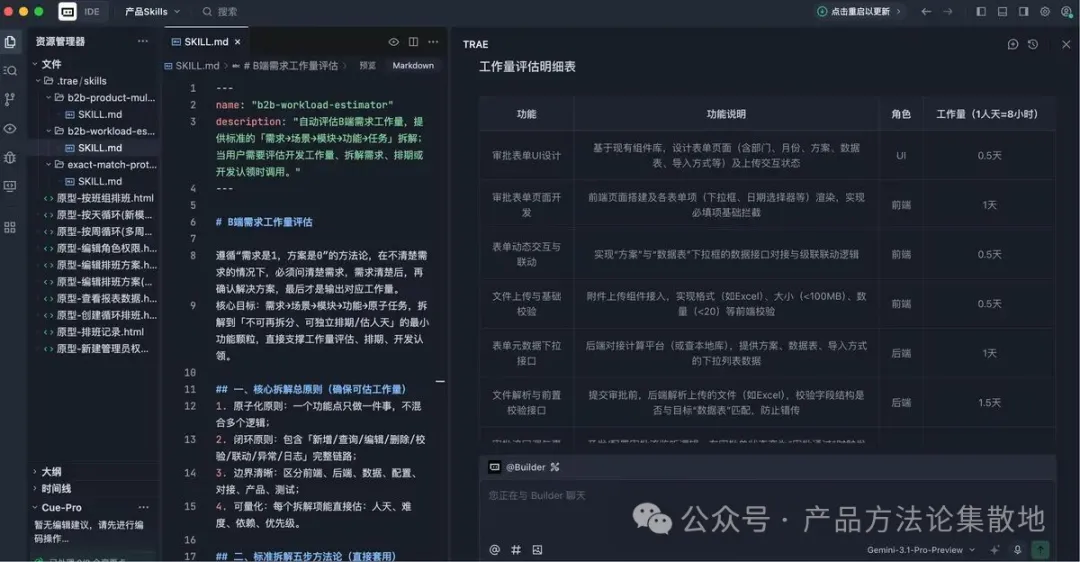The image size is (1080, 562).
Task: Collapse the exact-match-prot... folder
Action: tap(48, 165)
